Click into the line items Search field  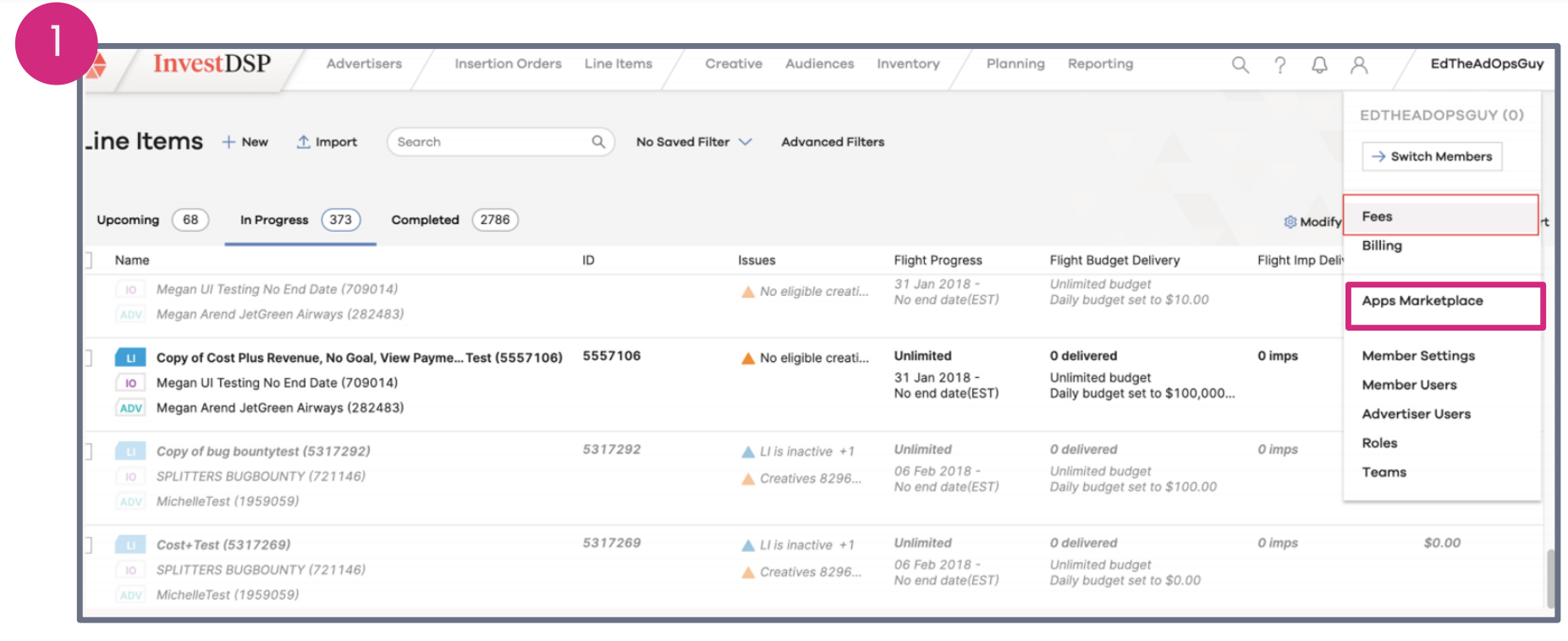pyautogui.click(x=491, y=142)
